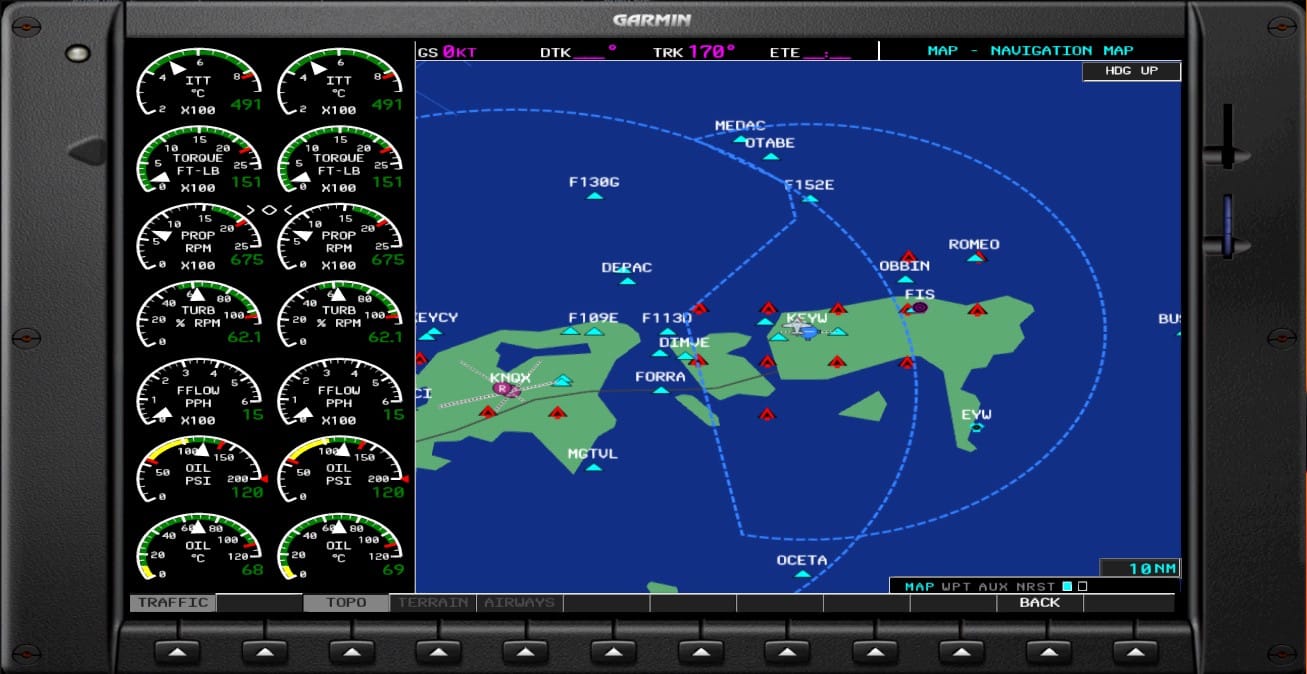Screen dimensions: 1307x674
Task: Click the left engine ITT gauge
Action: pyautogui.click(x=198, y=82)
